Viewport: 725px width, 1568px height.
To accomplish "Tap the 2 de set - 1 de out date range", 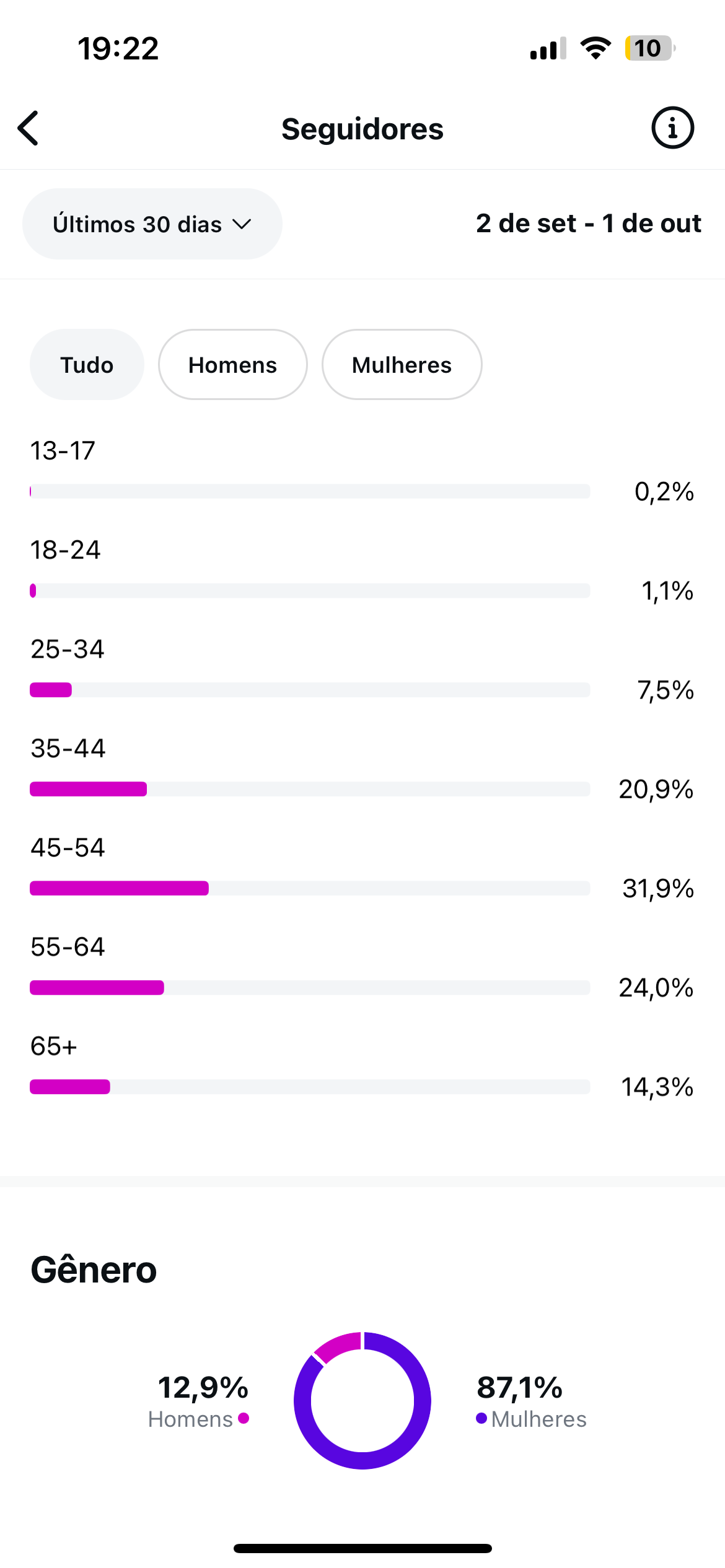I will (588, 224).
